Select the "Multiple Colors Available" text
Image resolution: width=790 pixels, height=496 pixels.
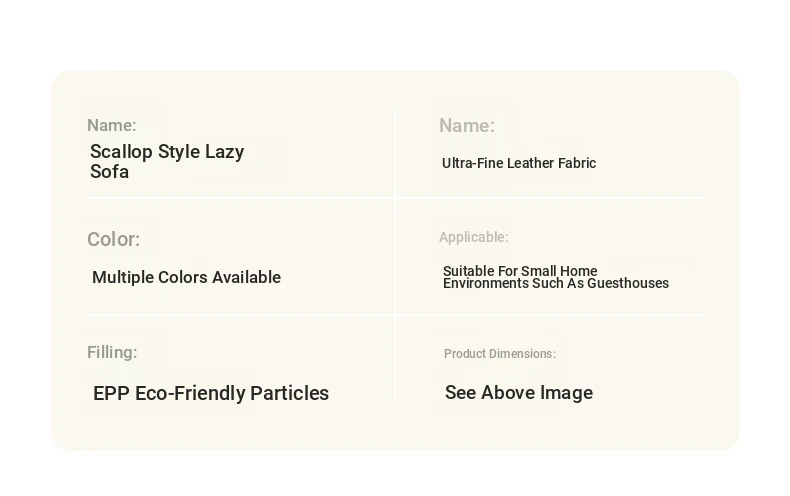click(186, 278)
